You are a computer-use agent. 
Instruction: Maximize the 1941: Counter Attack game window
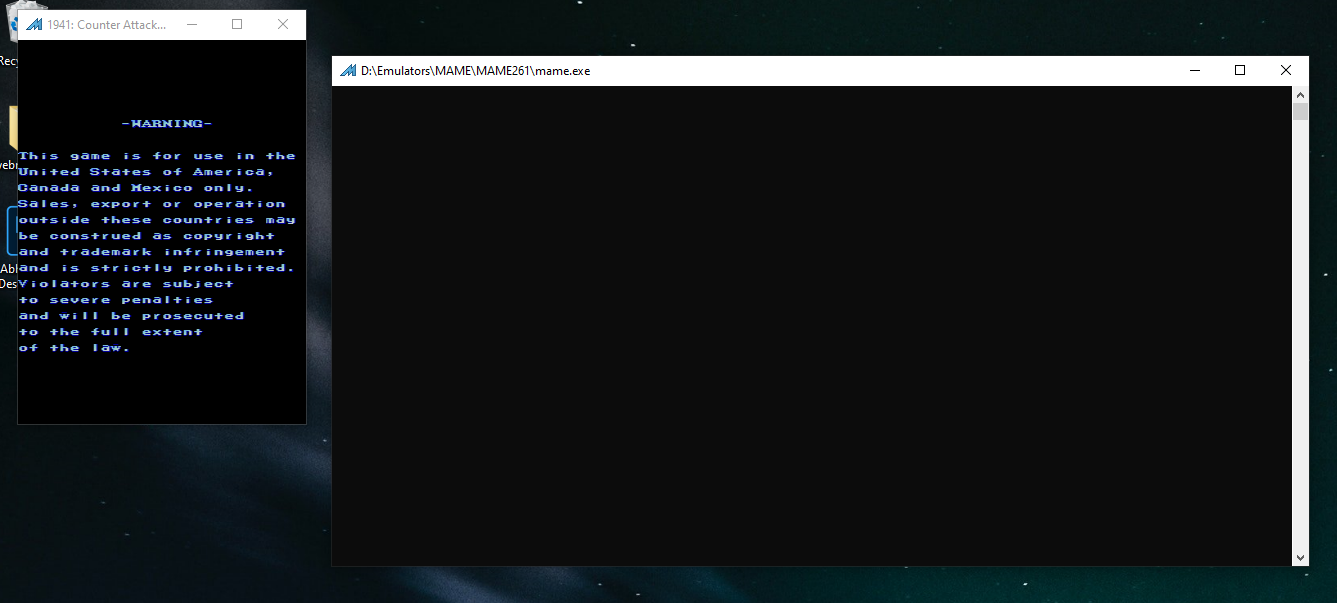pos(237,25)
